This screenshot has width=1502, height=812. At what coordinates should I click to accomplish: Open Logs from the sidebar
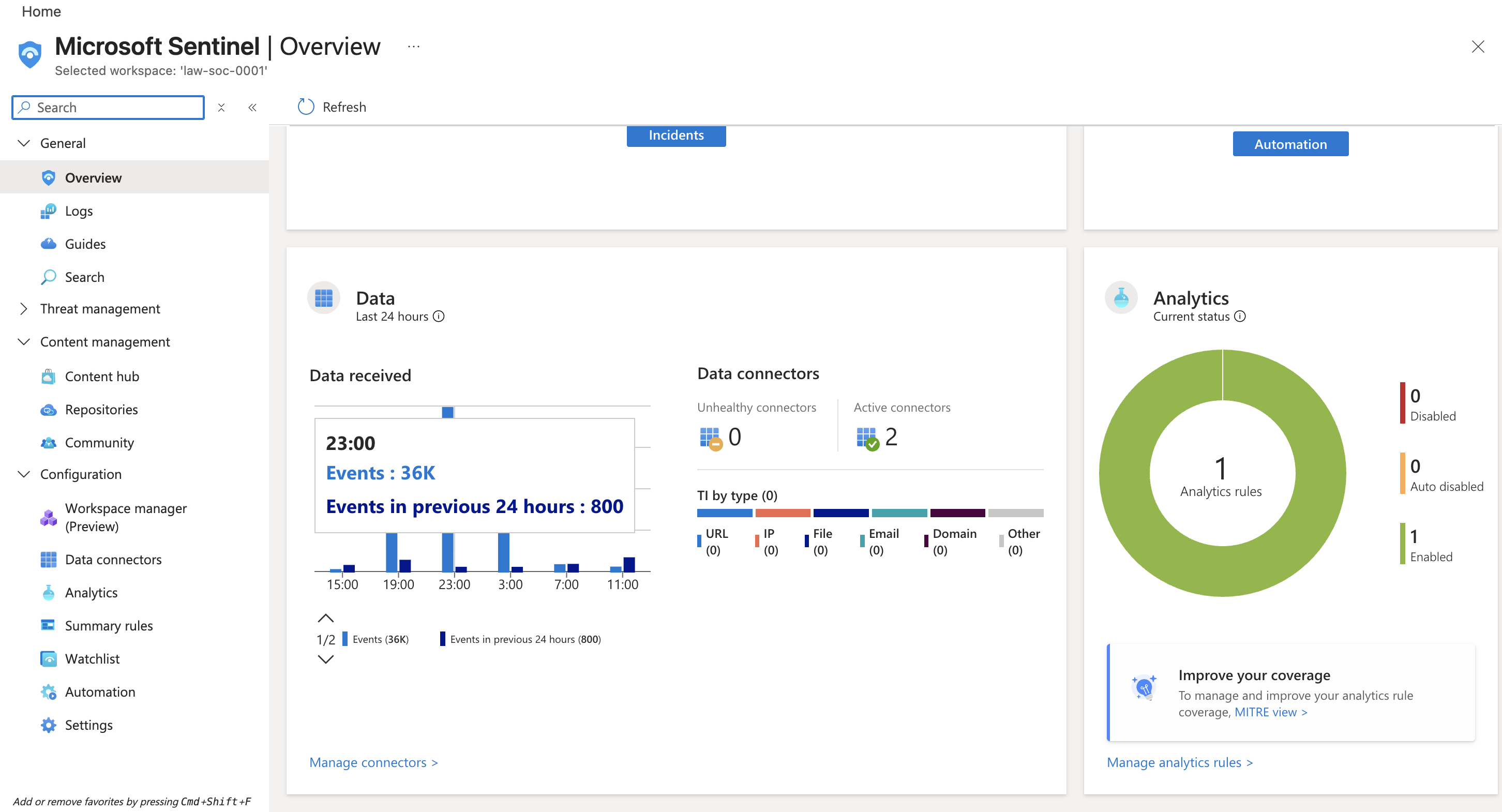coord(79,211)
